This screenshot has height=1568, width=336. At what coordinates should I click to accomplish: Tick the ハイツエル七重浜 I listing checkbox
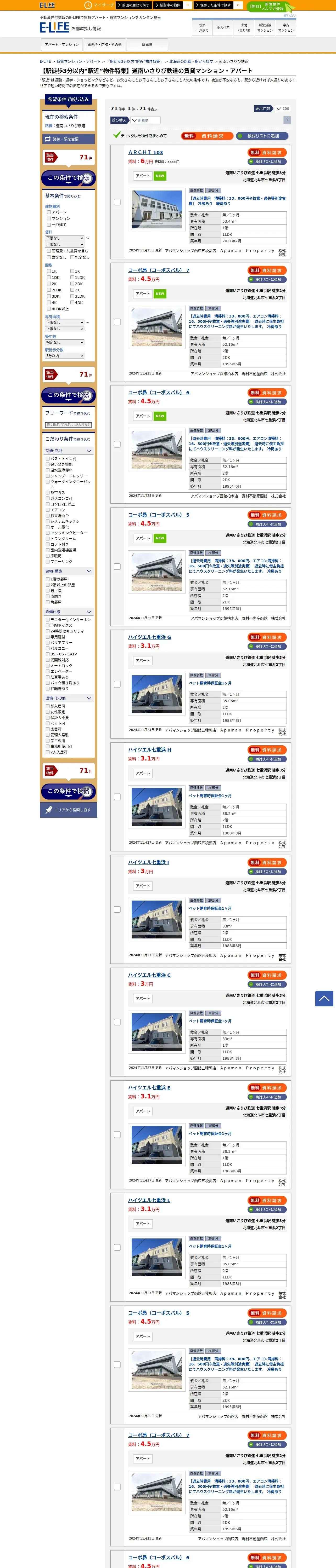[x=117, y=909]
